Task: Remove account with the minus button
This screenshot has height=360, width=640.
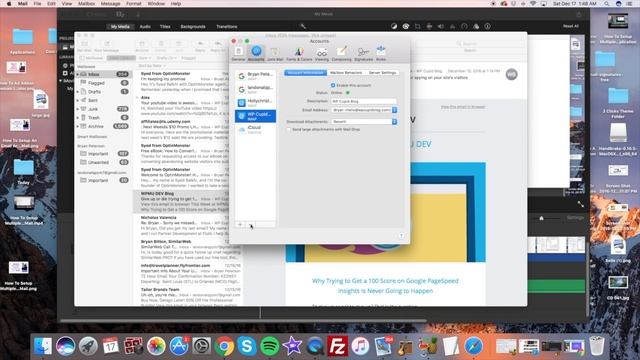Action: tap(251, 224)
